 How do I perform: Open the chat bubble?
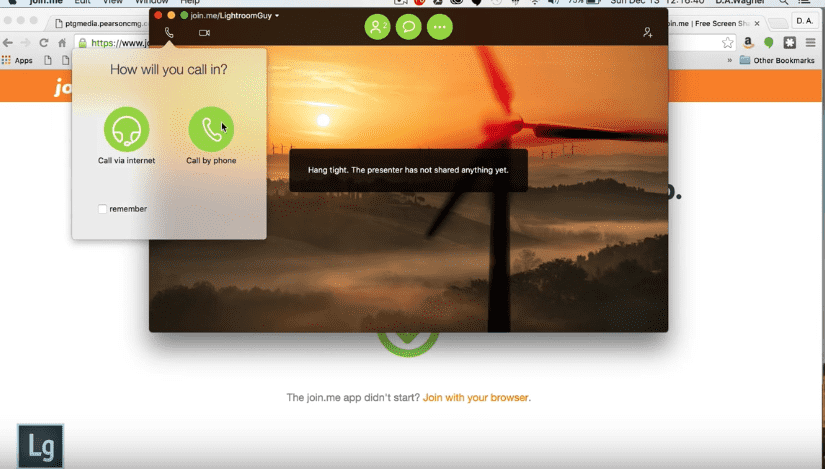click(408, 28)
